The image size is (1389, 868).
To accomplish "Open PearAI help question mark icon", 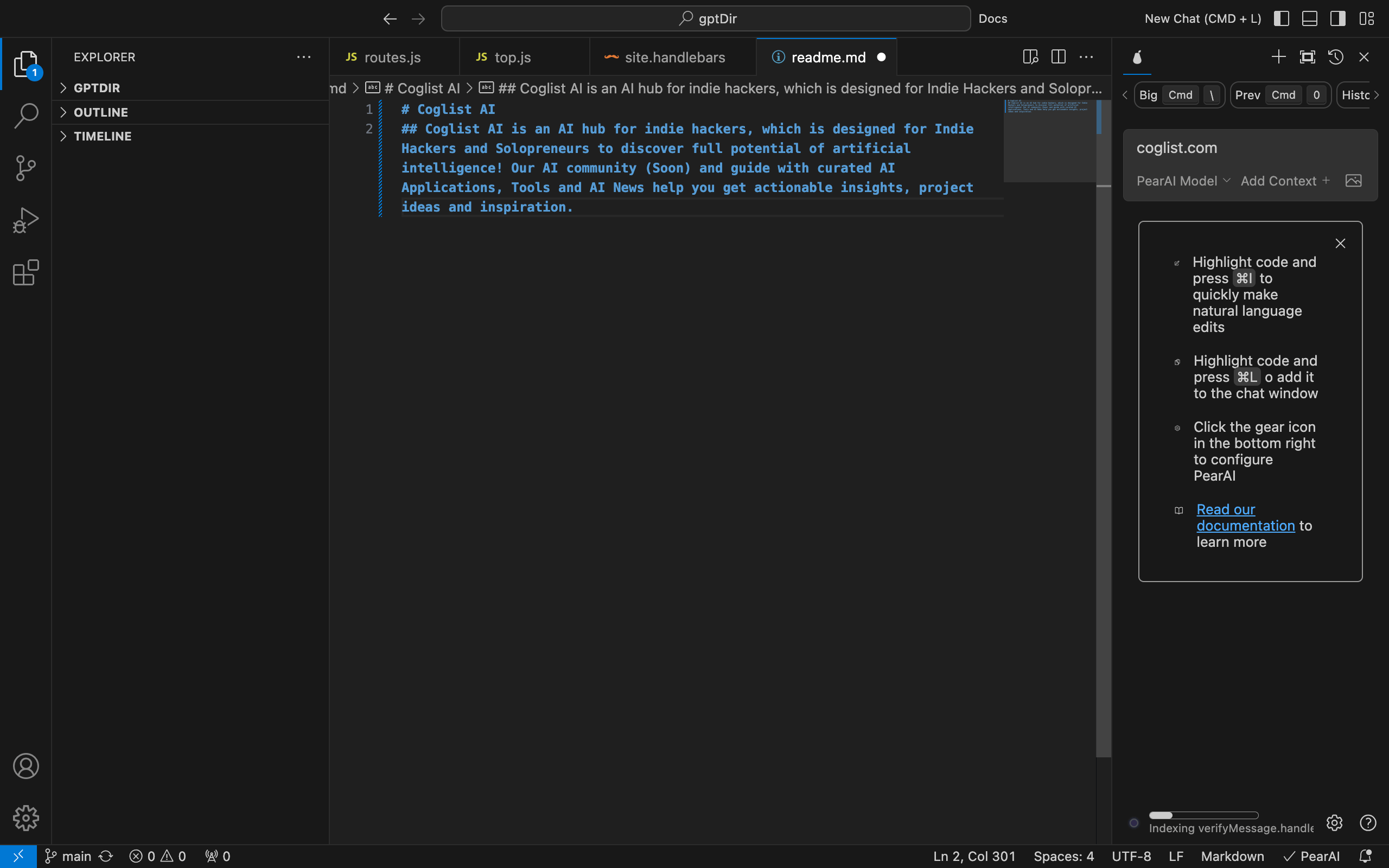I will coord(1368,822).
